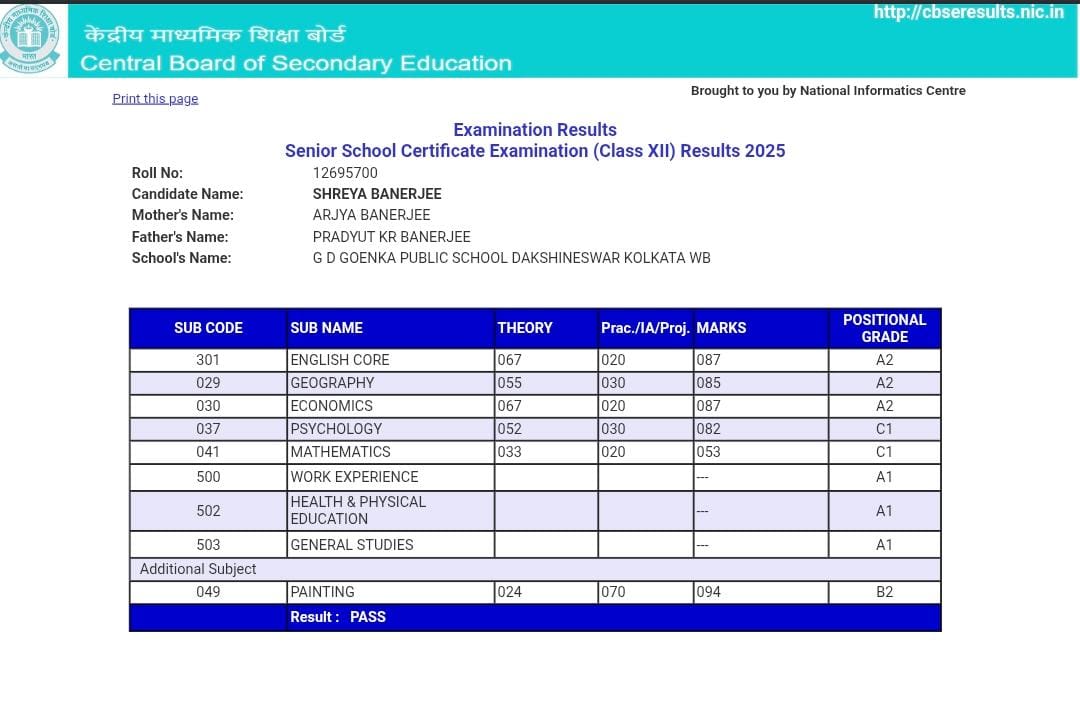Click the PAINTING subject row name
The height and width of the screenshot is (704, 1080).
pos(322,592)
